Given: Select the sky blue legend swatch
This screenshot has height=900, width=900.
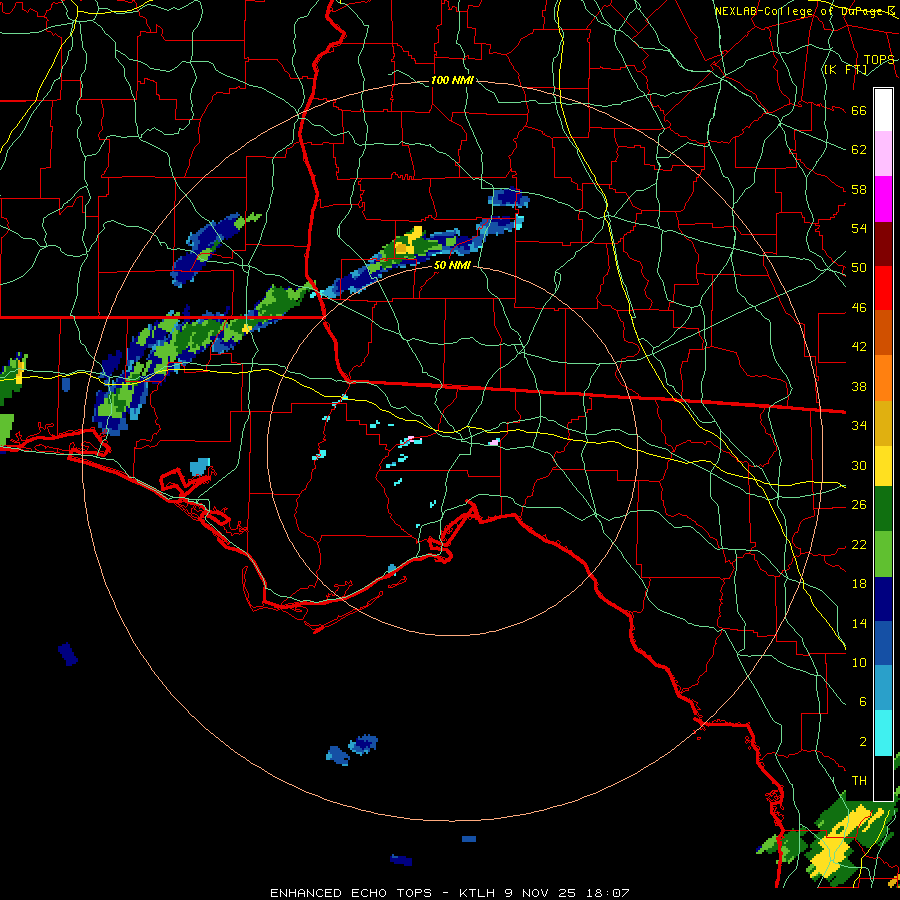Looking at the screenshot, I should (883, 688).
